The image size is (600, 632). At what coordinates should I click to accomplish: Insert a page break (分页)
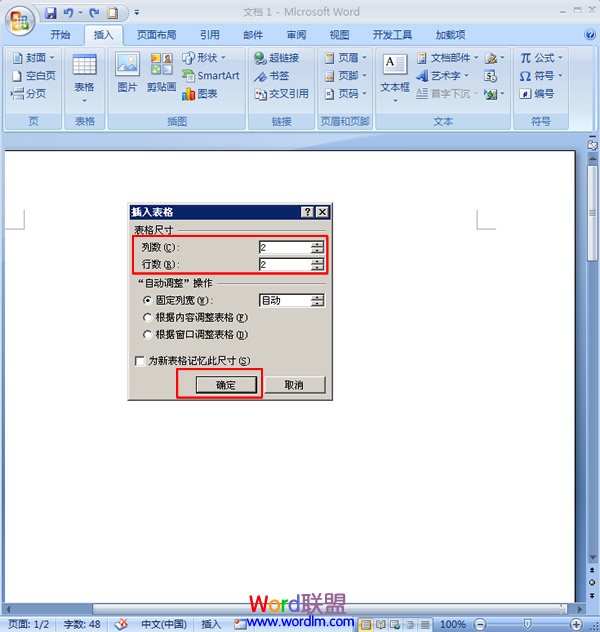click(x=28, y=94)
